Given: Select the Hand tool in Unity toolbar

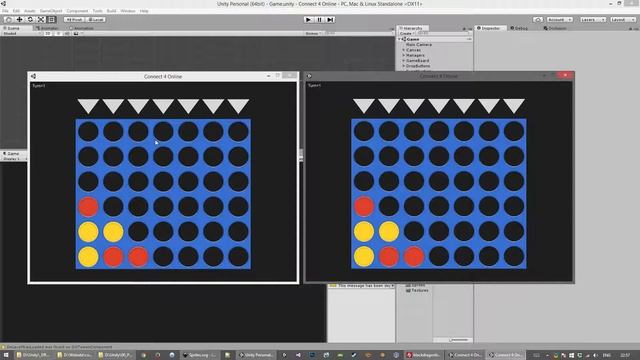Looking at the screenshot, I should point(8,20).
